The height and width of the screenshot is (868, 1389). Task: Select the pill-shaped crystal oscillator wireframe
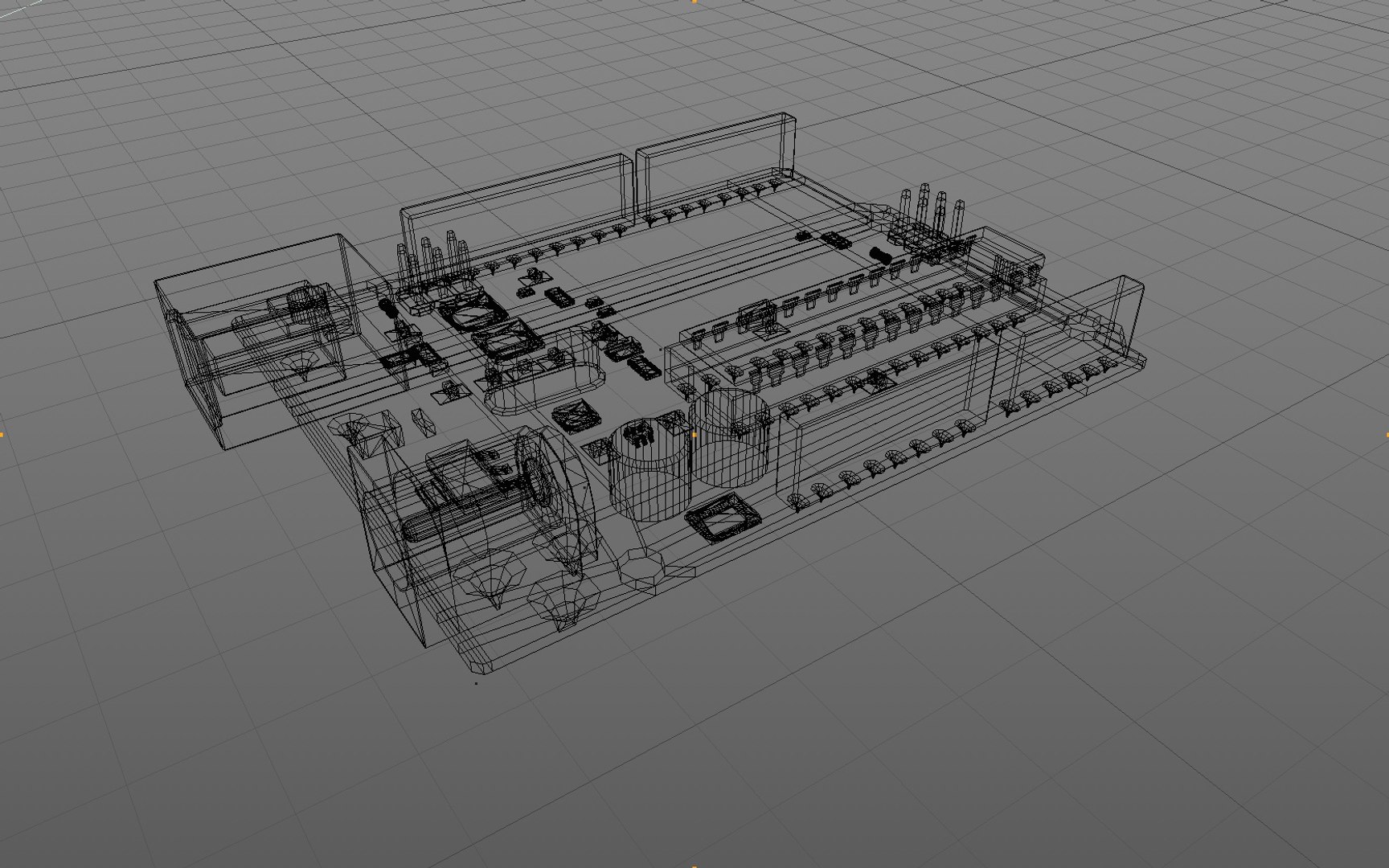tap(546, 371)
